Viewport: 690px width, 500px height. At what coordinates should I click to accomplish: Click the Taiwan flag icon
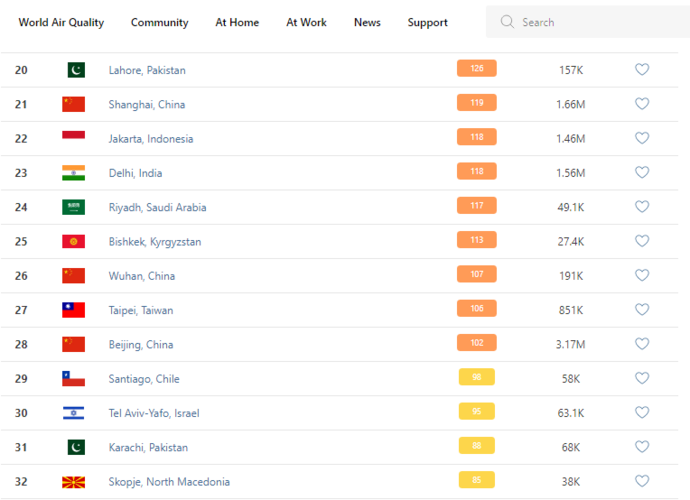[x=74, y=310]
